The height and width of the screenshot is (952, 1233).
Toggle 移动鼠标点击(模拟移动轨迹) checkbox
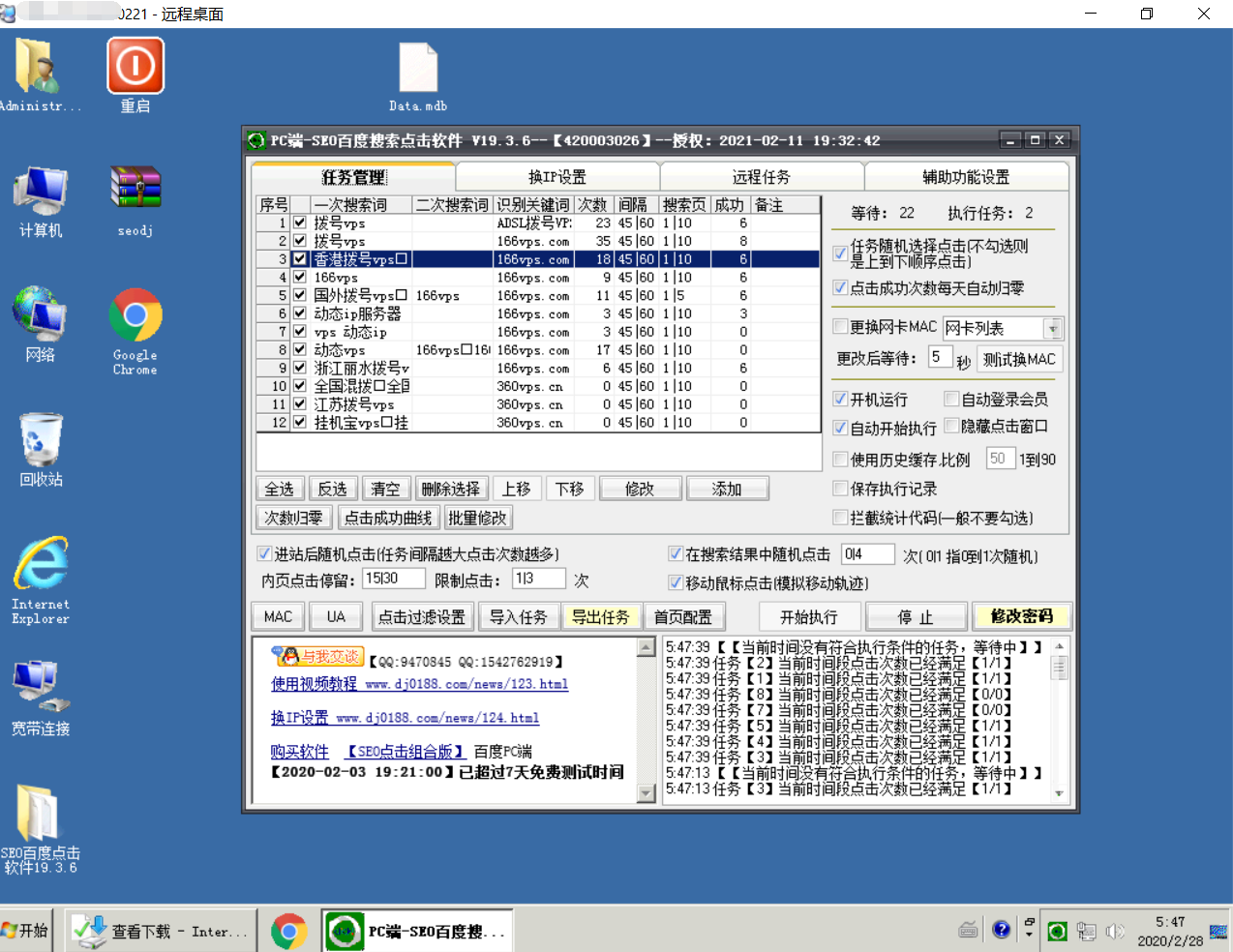[x=676, y=582]
